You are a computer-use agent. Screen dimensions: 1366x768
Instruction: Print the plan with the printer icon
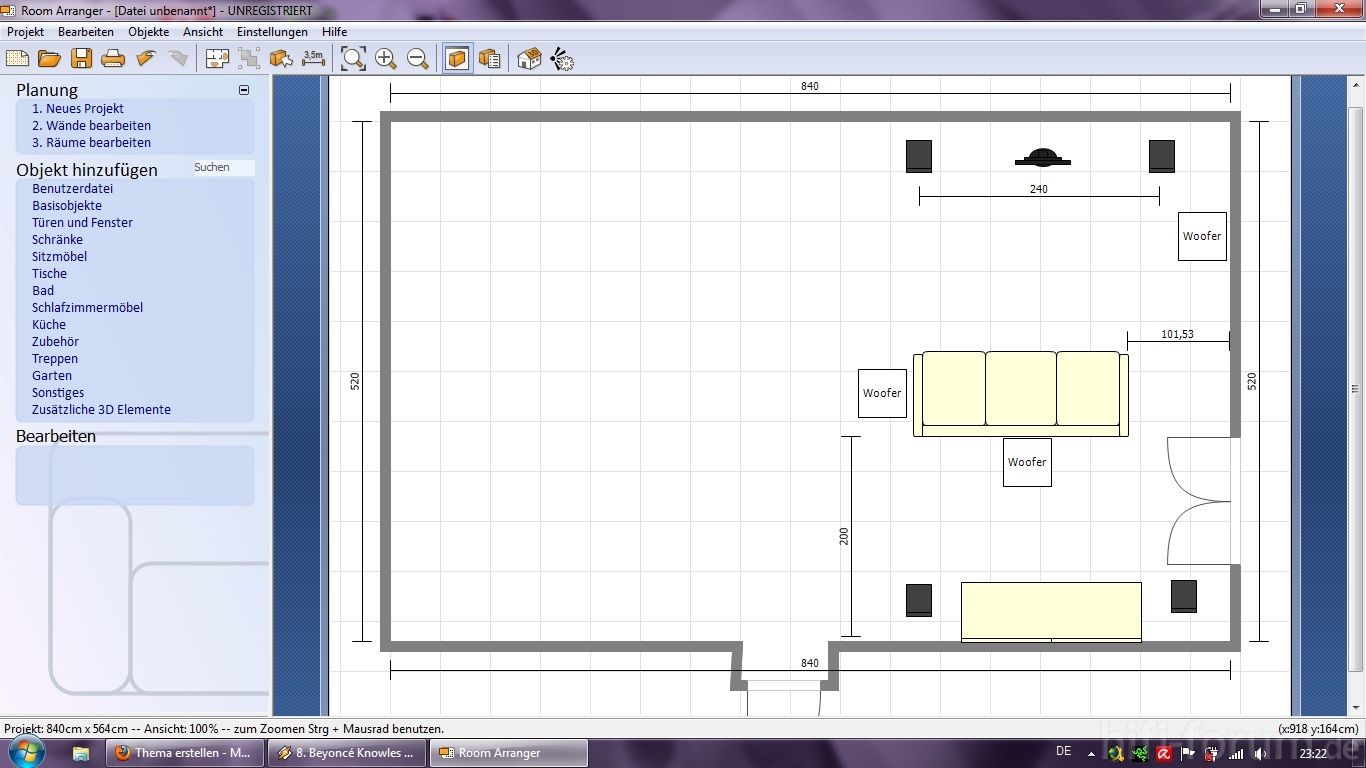(x=113, y=59)
